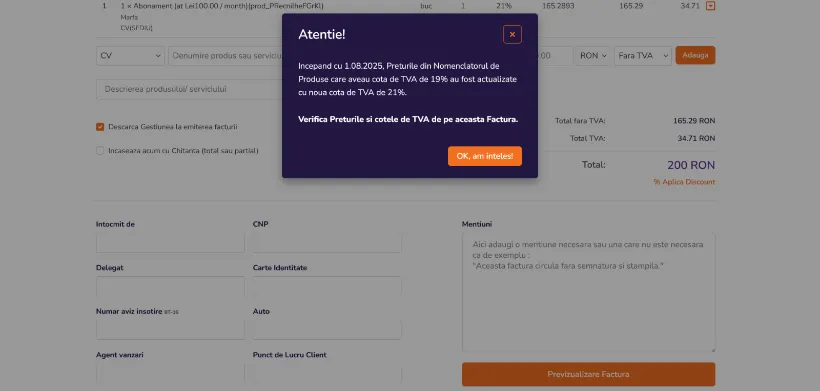820x391 pixels.
Task: Click the Mentiuni text area
Action: click(x=588, y=293)
